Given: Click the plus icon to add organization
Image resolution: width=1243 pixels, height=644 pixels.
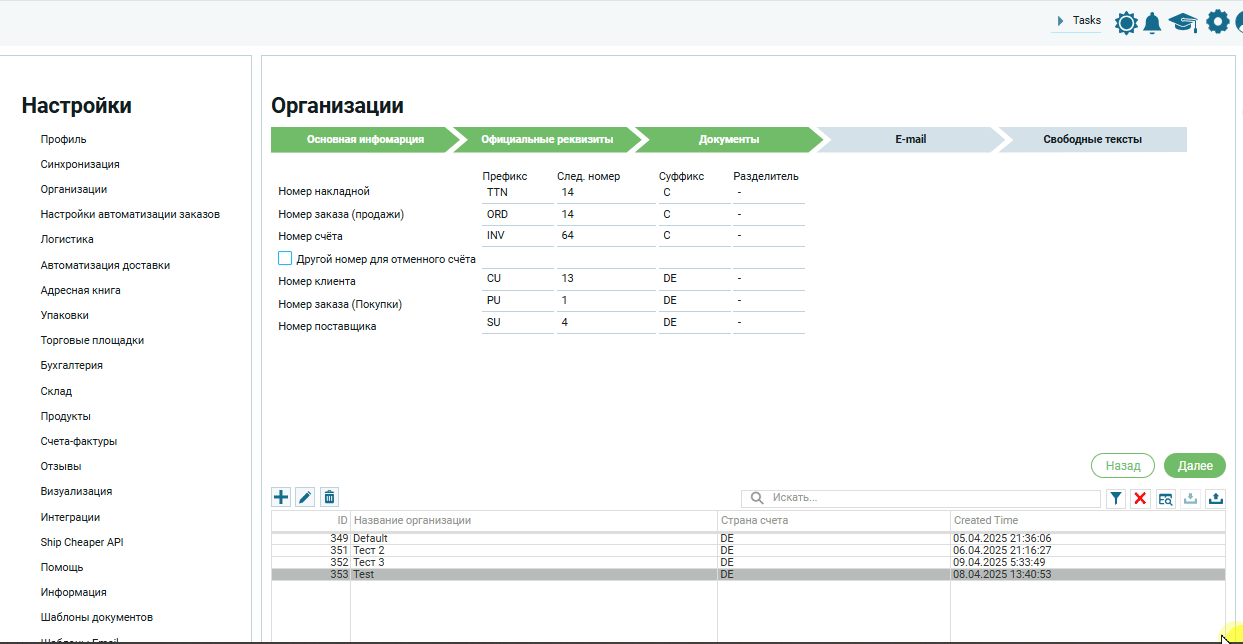Looking at the screenshot, I should click(x=281, y=497).
